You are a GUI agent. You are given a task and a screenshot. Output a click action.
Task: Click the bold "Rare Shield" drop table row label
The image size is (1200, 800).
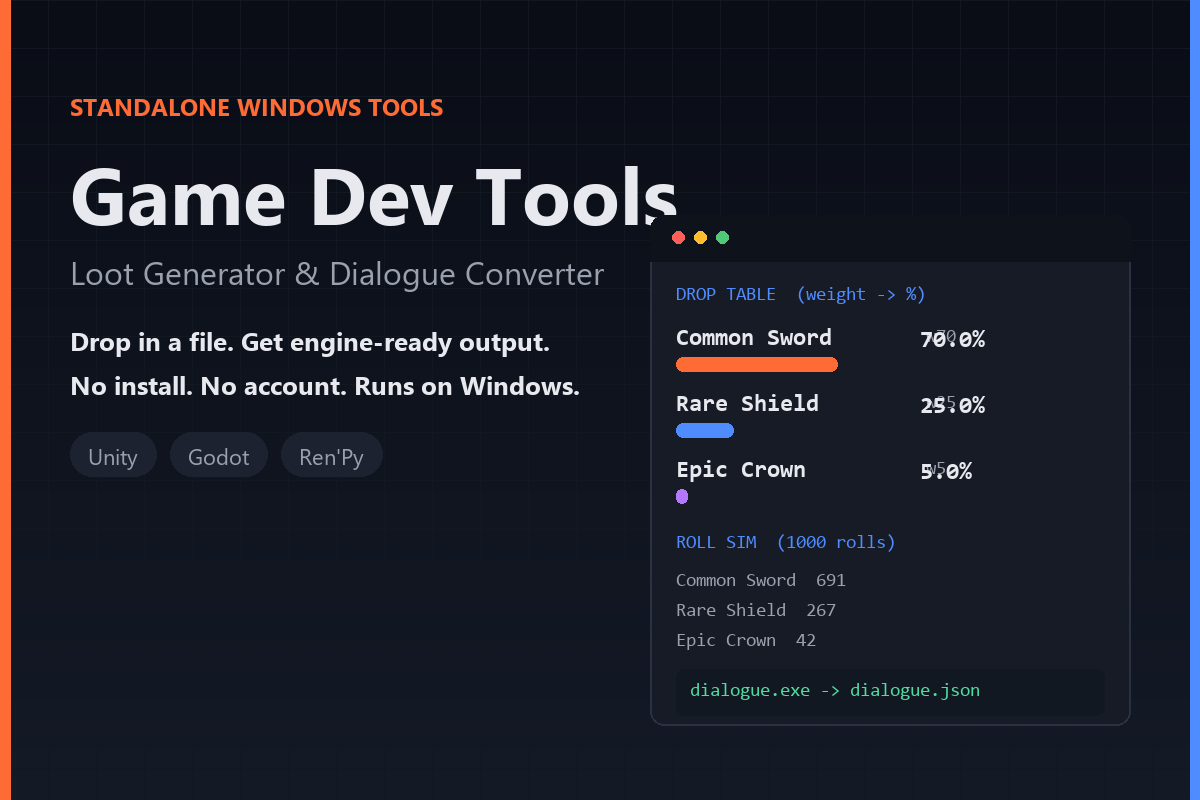point(747,404)
